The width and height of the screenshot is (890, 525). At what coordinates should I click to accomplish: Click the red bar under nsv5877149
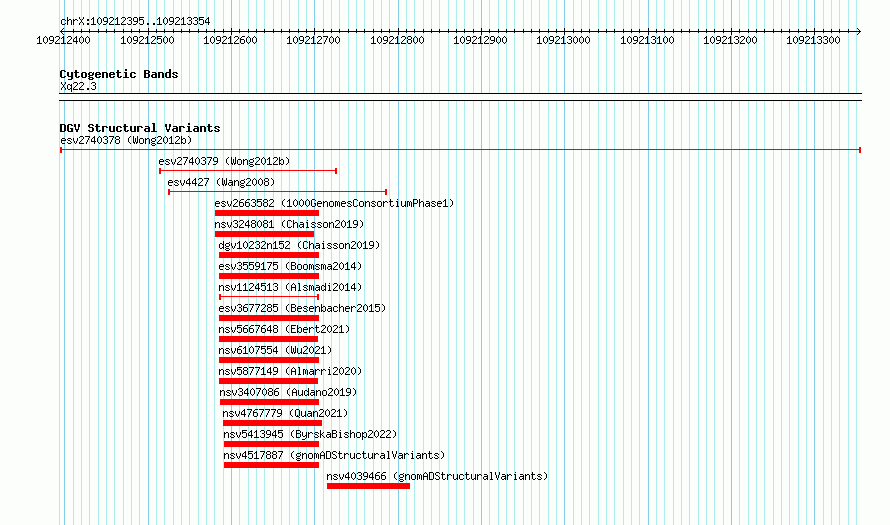pyautogui.click(x=268, y=381)
